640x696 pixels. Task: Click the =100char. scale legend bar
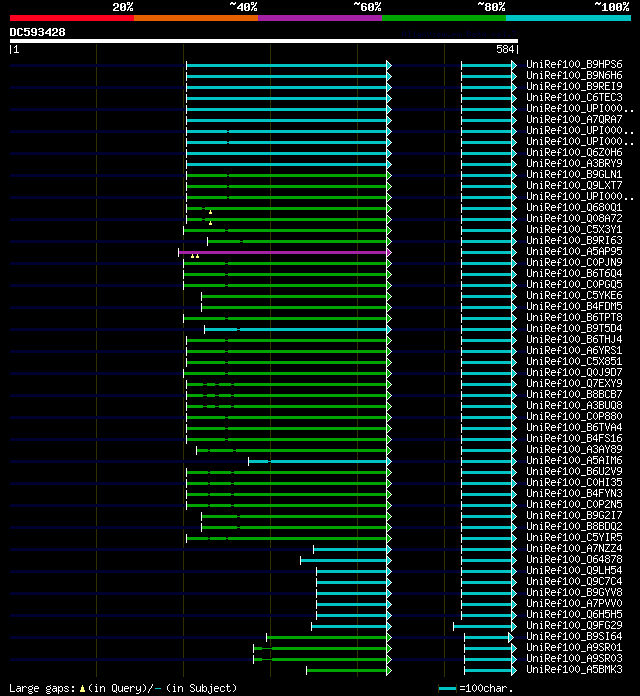click(x=447, y=688)
